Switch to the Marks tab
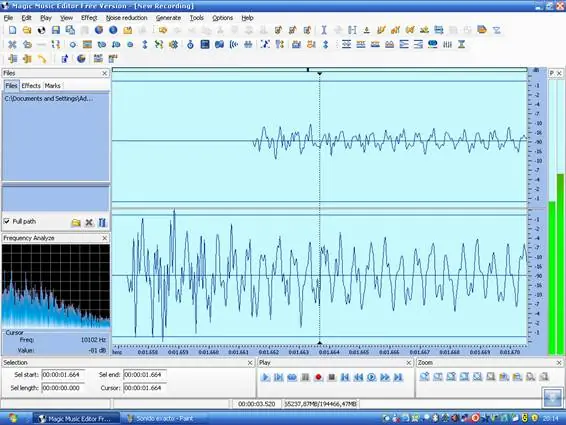The image size is (566, 425). point(53,86)
